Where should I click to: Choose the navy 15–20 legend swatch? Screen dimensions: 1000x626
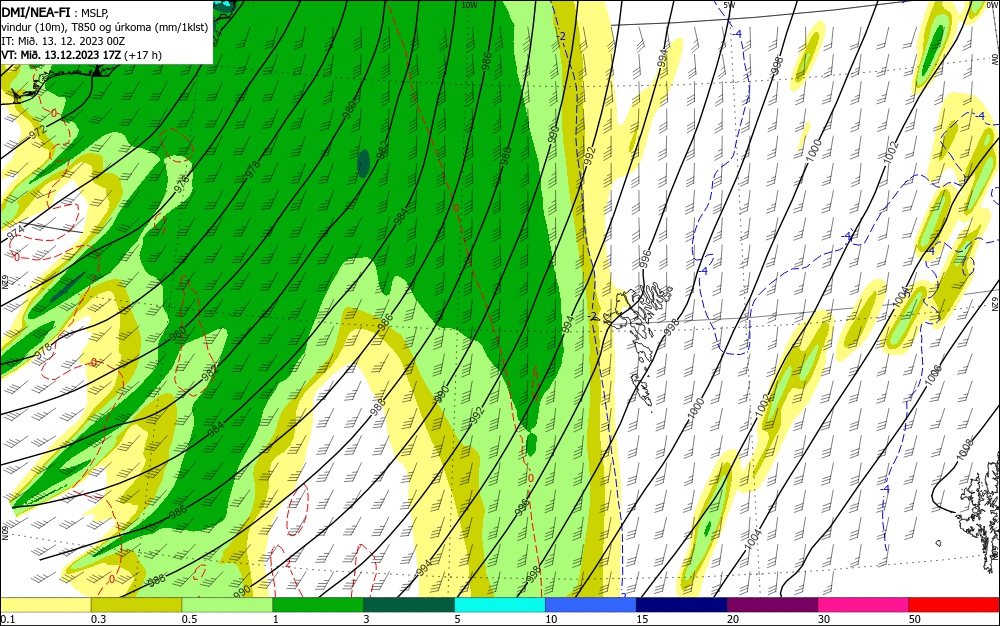(682, 605)
